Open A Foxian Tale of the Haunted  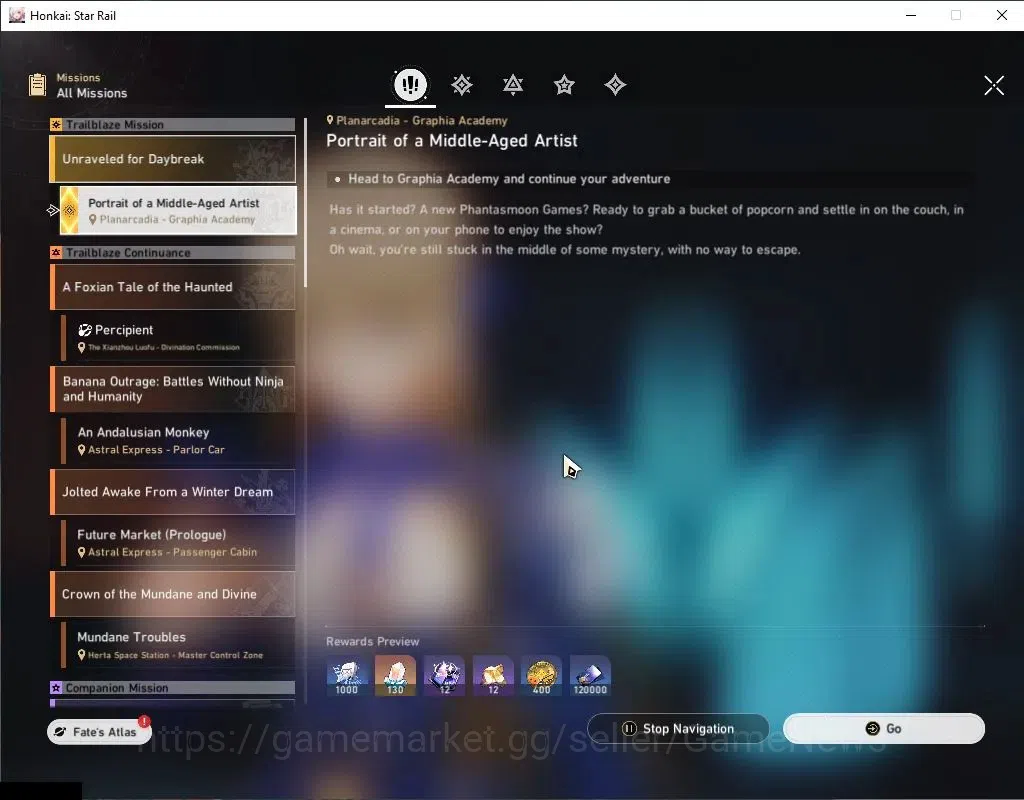tap(172, 287)
